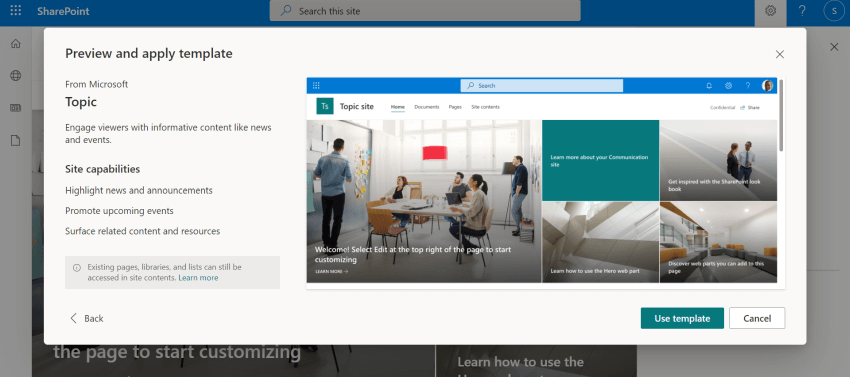Click the SharePoint title in header
850x377 pixels.
(63, 11)
